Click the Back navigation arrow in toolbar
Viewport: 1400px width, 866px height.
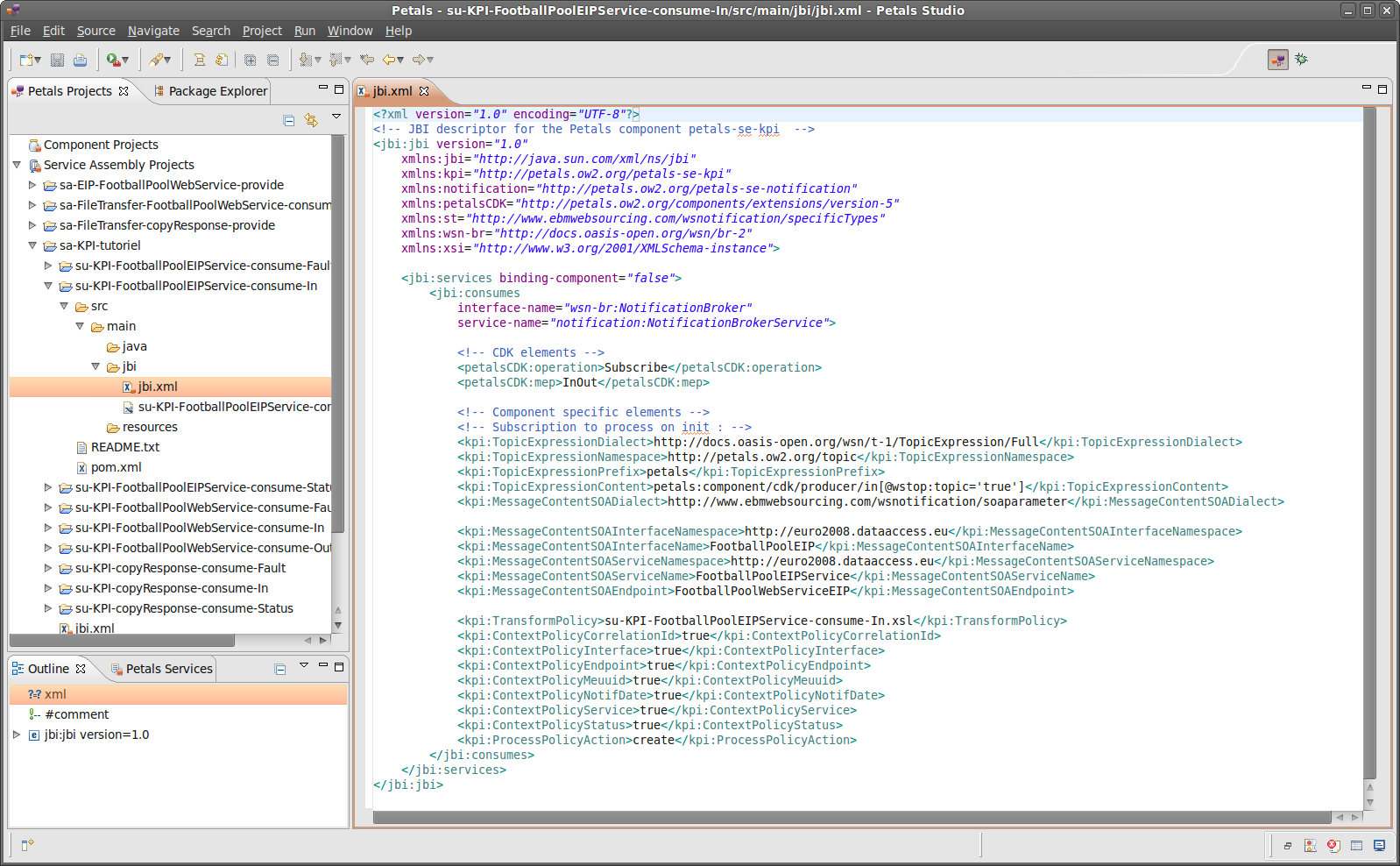click(388, 60)
